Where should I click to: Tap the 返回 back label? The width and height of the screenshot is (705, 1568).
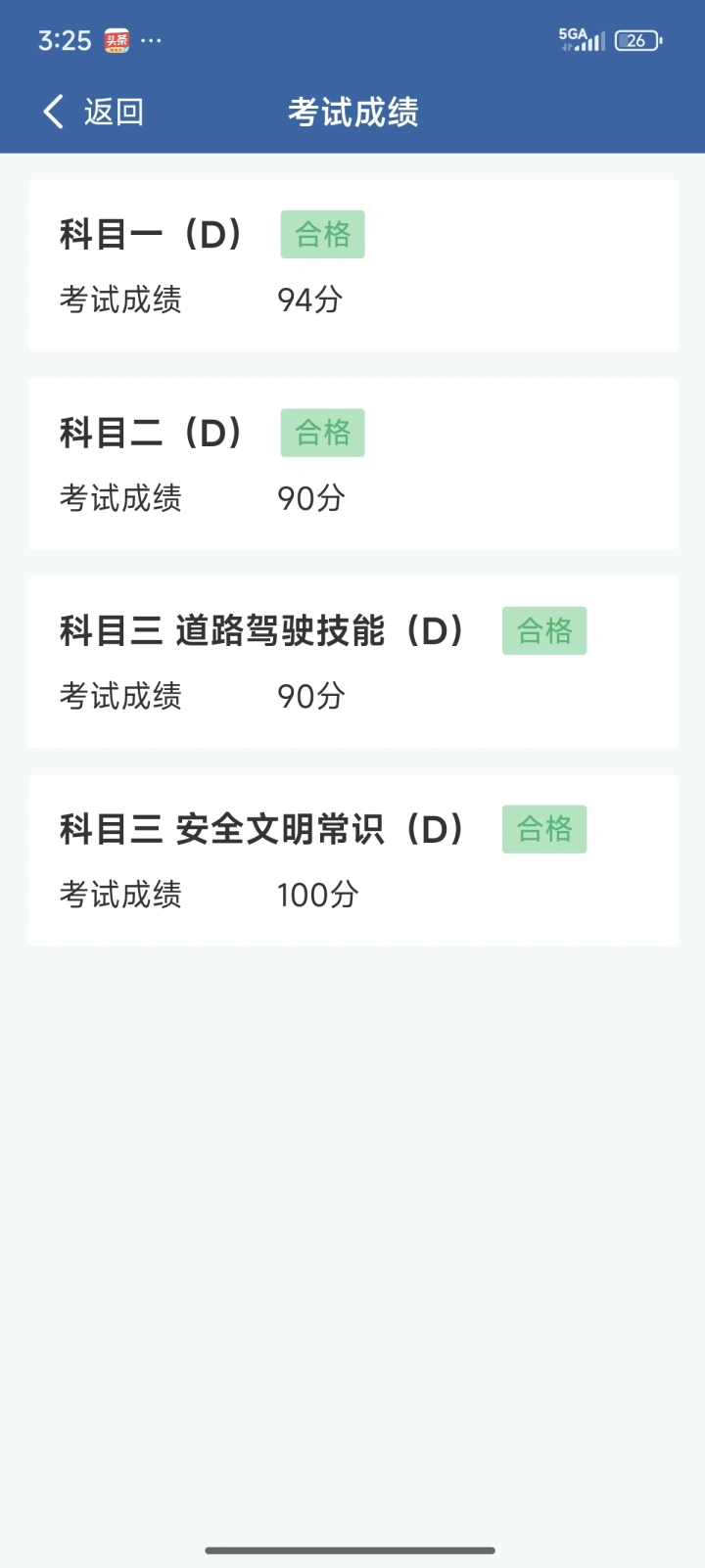(x=114, y=112)
